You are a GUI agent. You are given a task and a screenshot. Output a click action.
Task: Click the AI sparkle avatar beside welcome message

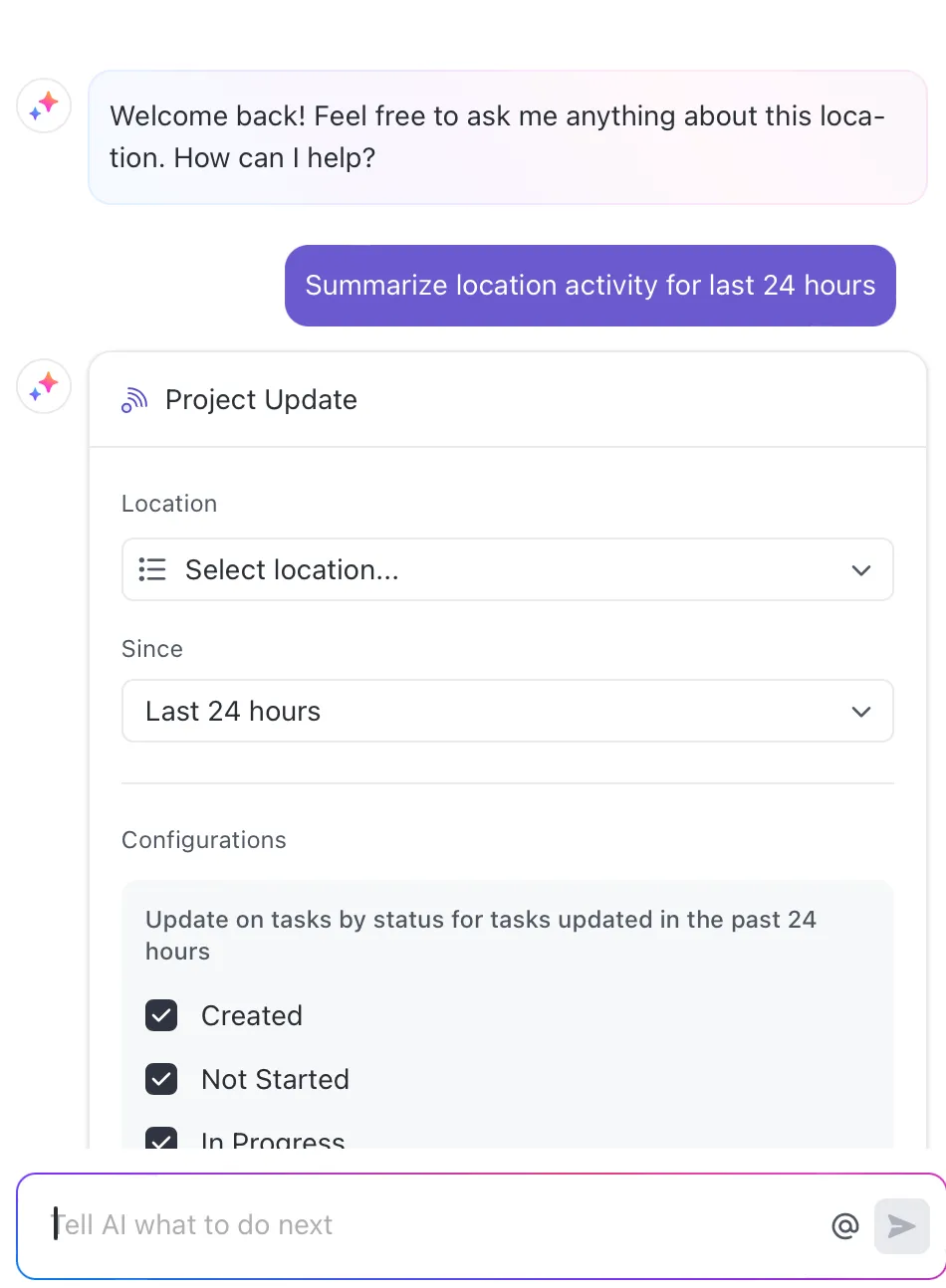point(44,106)
